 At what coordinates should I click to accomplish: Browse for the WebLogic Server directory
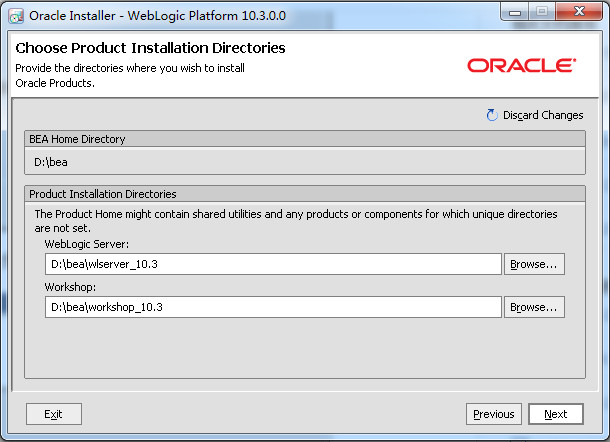[534, 264]
